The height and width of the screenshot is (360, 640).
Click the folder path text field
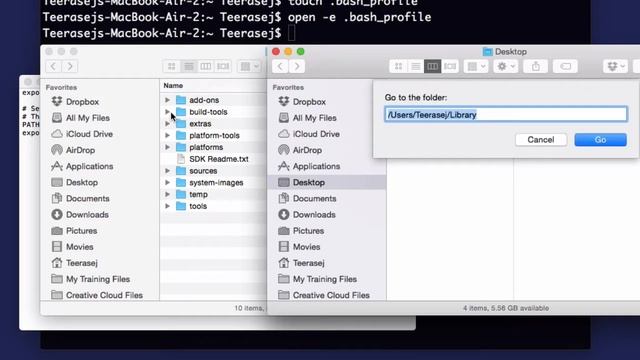coord(506,115)
